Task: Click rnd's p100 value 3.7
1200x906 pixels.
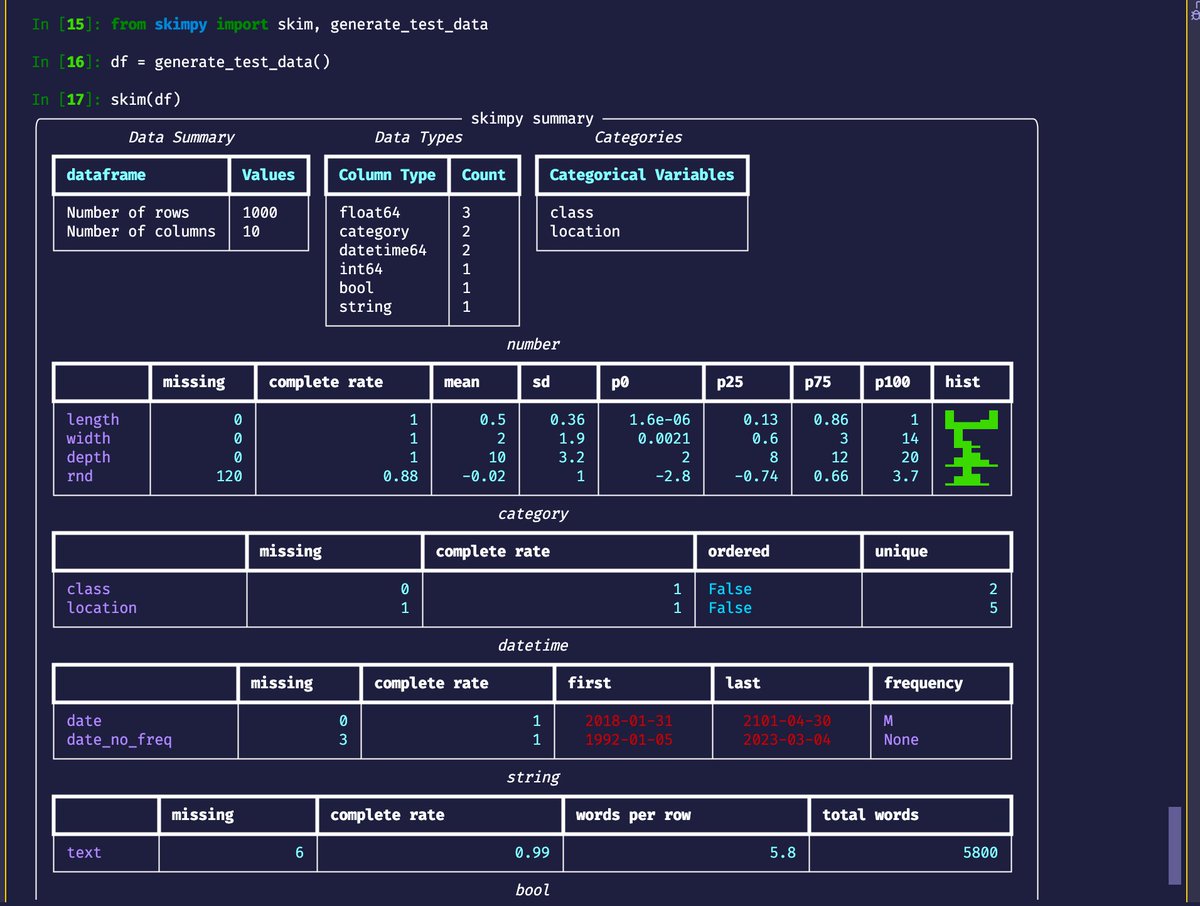Action: tap(905, 476)
